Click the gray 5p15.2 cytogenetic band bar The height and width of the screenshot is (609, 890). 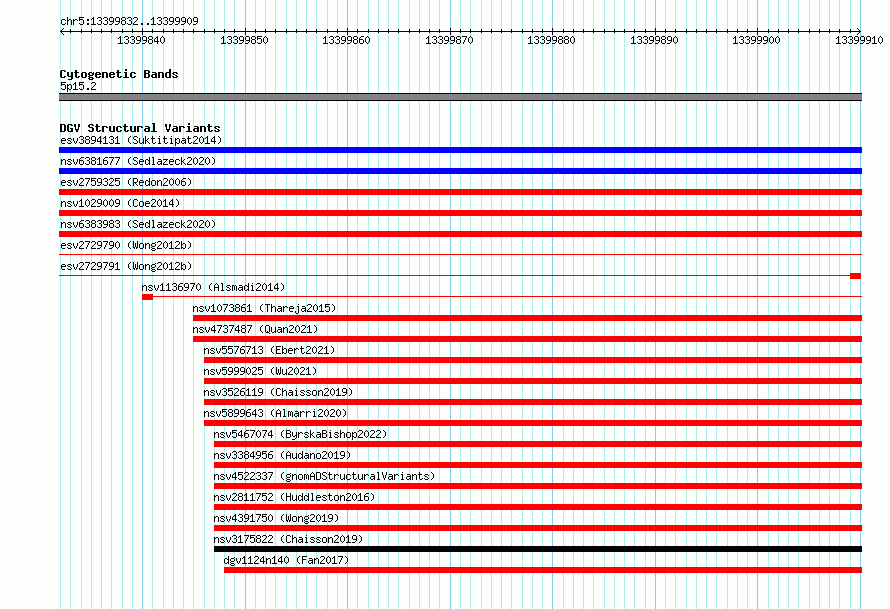pos(460,97)
